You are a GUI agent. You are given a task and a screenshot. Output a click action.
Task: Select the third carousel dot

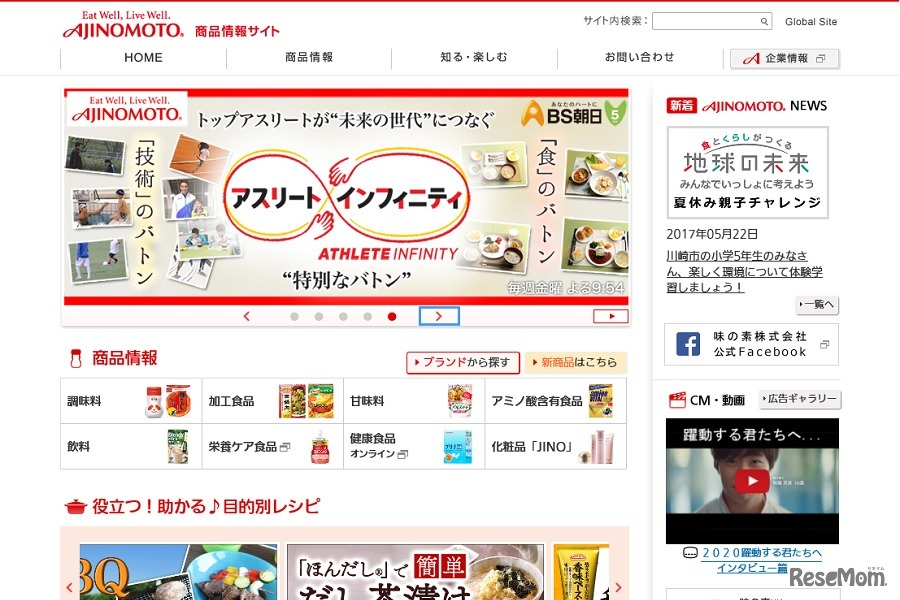343,316
